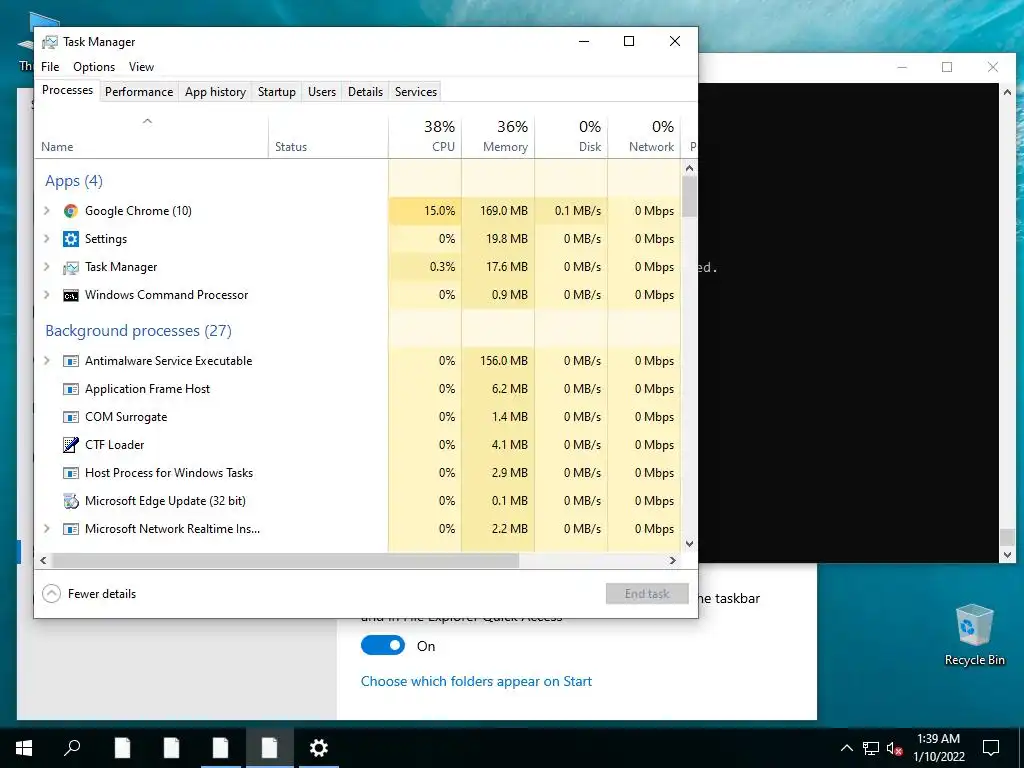Select the Apps (4) group header
Screen dimensions: 1024x768
(74, 181)
